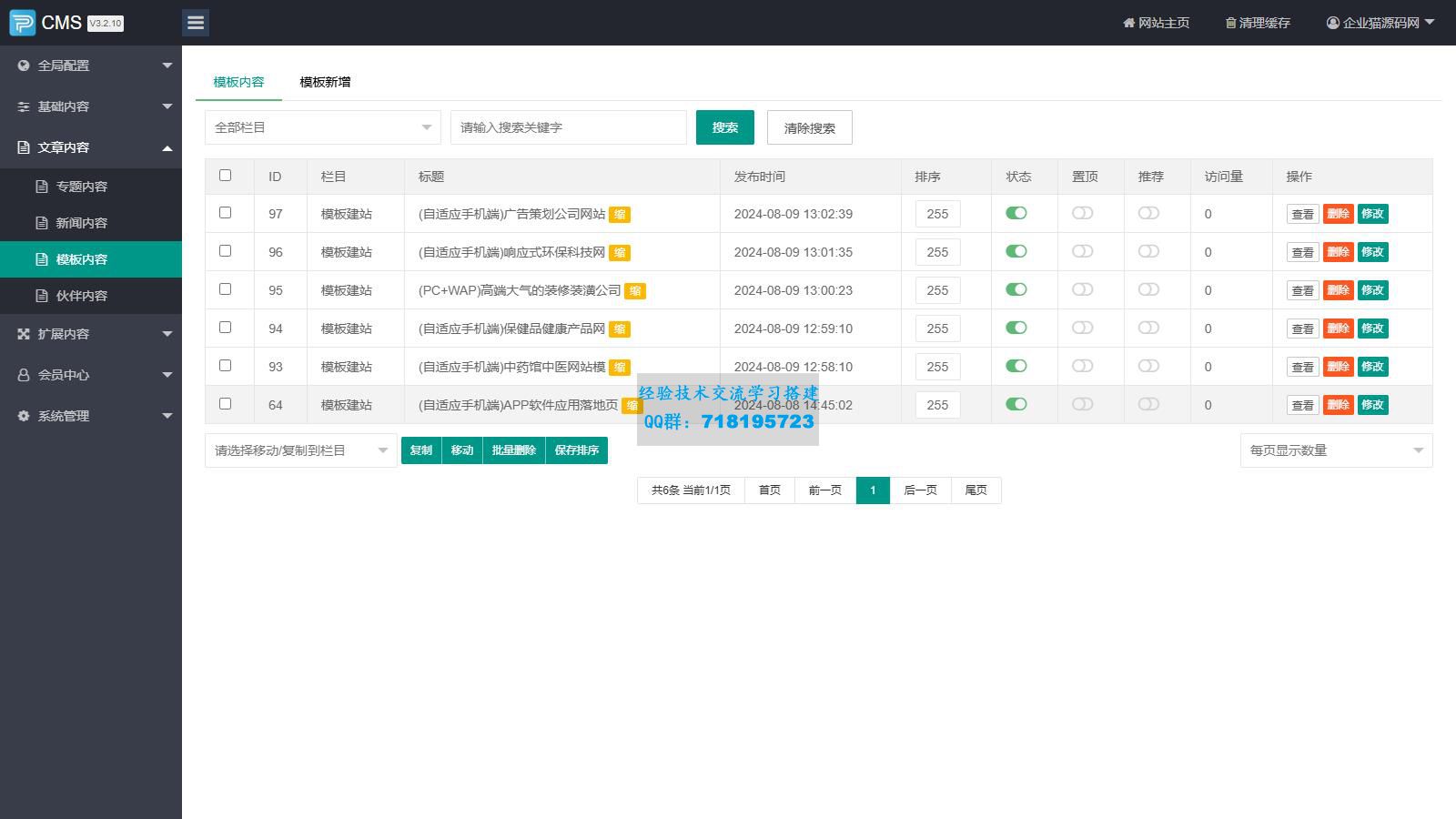Viewport: 1456px width, 819px height.
Task: Toggle the 状态 switch for row 94
Action: coord(1016,328)
